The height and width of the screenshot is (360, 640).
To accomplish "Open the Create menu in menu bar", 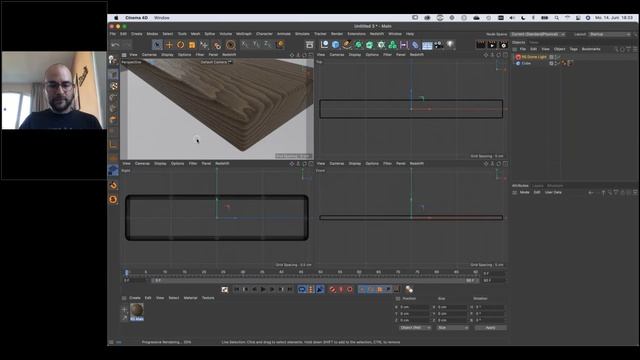I will (x=136, y=34).
